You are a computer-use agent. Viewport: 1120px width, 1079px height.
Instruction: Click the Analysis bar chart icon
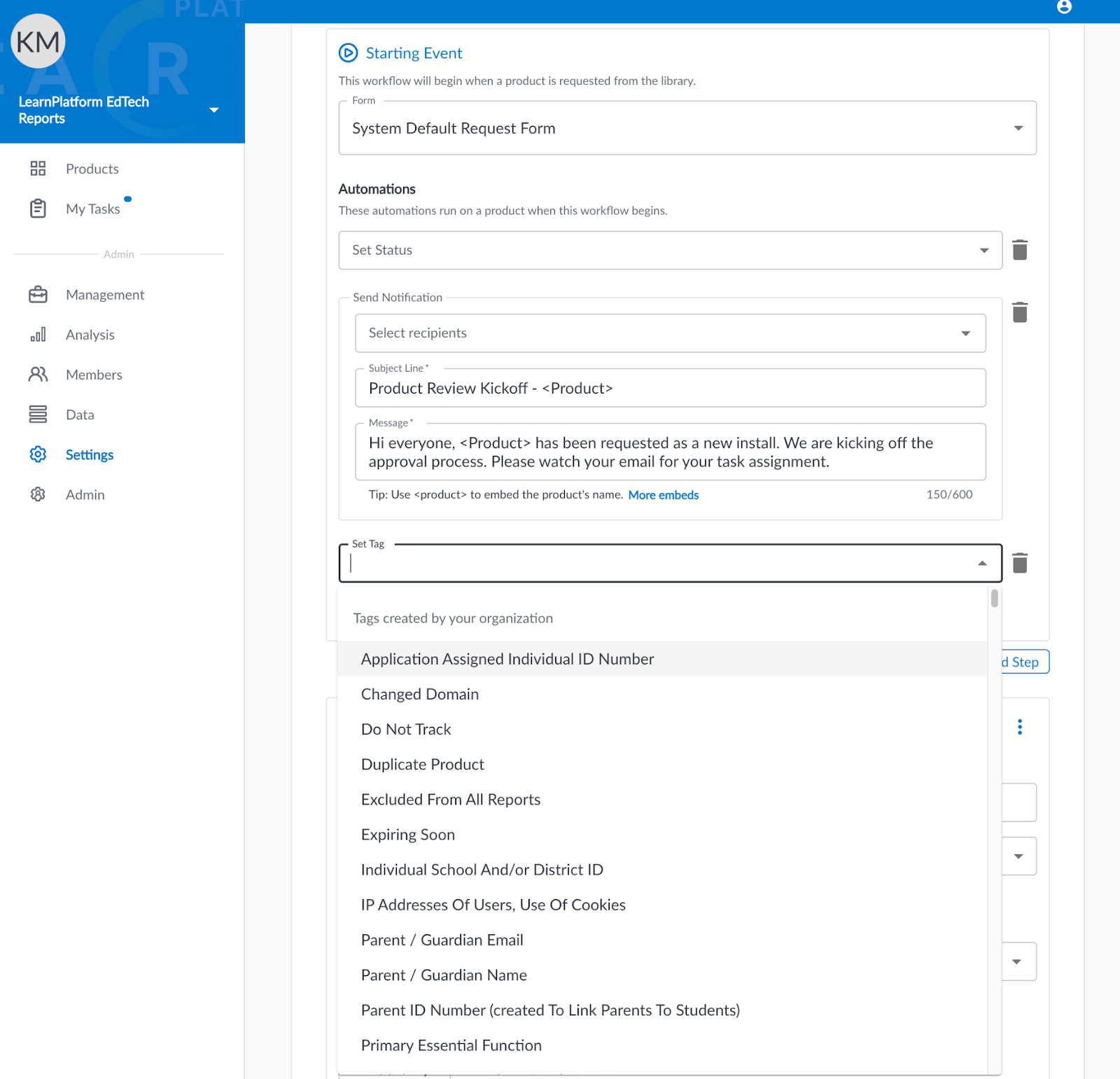(x=38, y=335)
